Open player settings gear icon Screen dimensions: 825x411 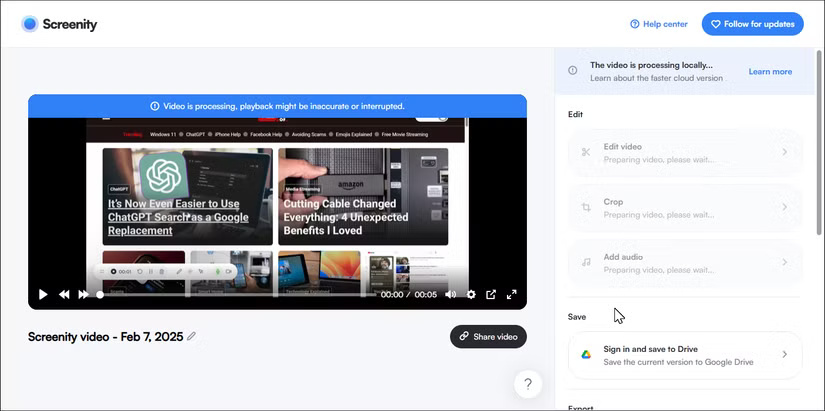(x=471, y=295)
